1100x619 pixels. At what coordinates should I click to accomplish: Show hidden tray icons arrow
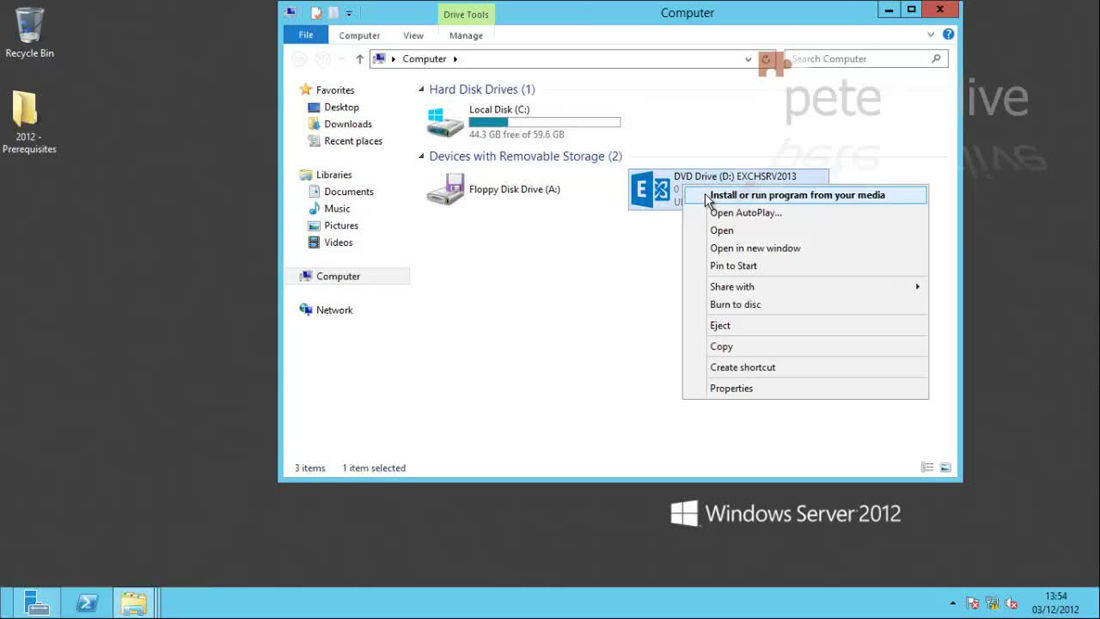[x=953, y=604]
